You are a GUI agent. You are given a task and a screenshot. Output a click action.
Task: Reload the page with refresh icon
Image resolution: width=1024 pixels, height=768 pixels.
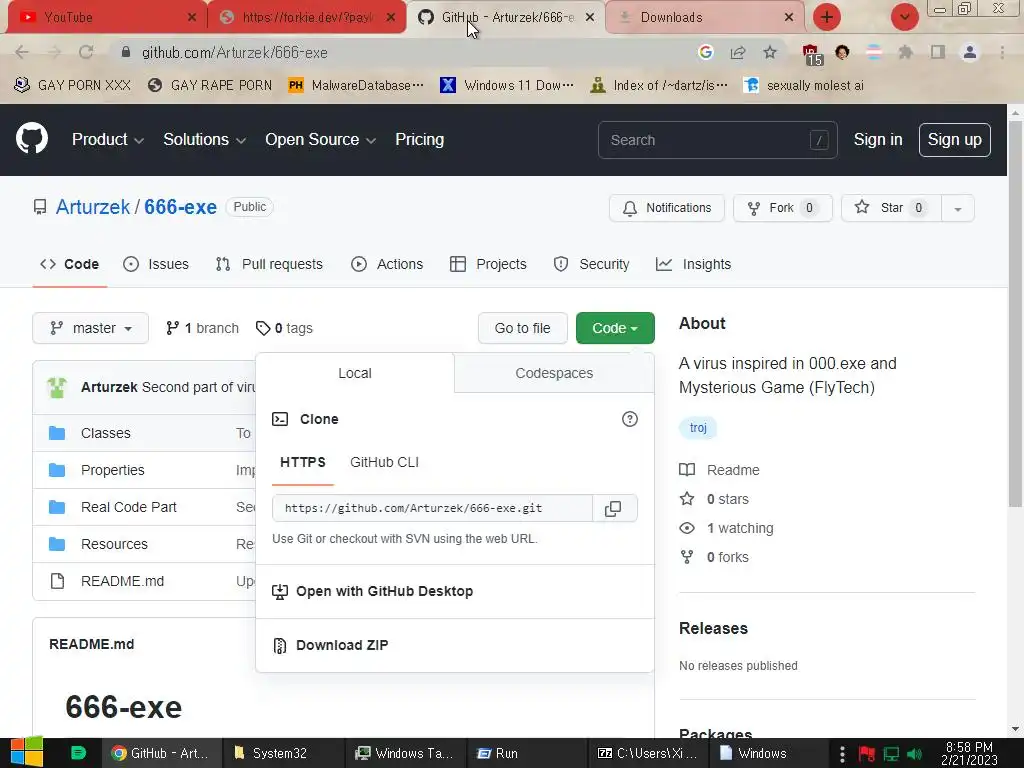click(x=86, y=52)
